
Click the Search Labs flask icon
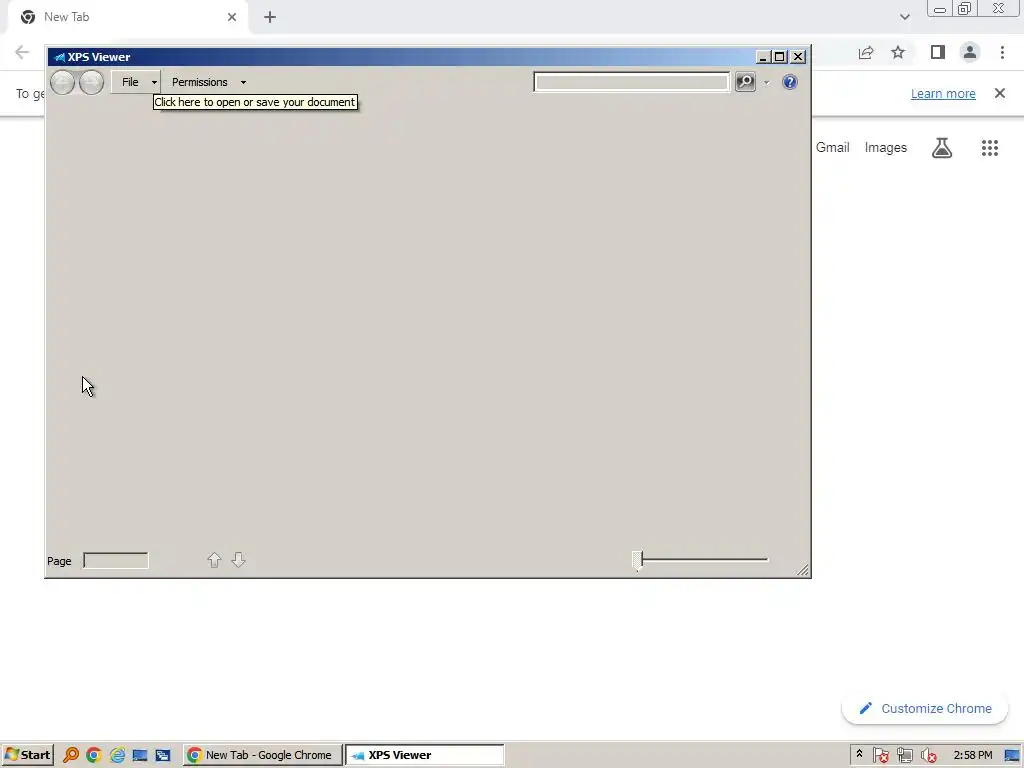[x=942, y=148]
